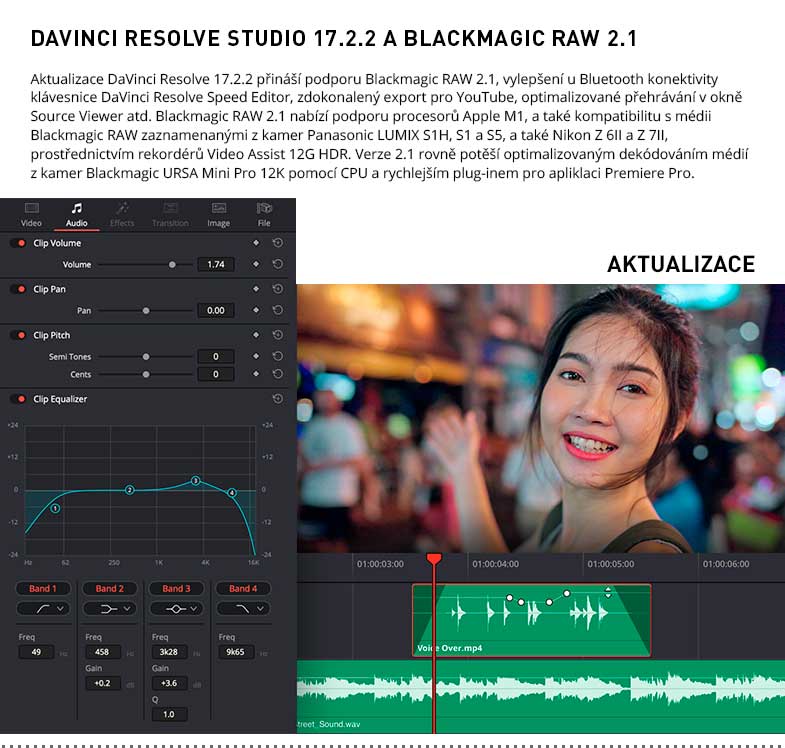
Task: Toggle Clip Volume enable switch
Action: tap(19, 243)
